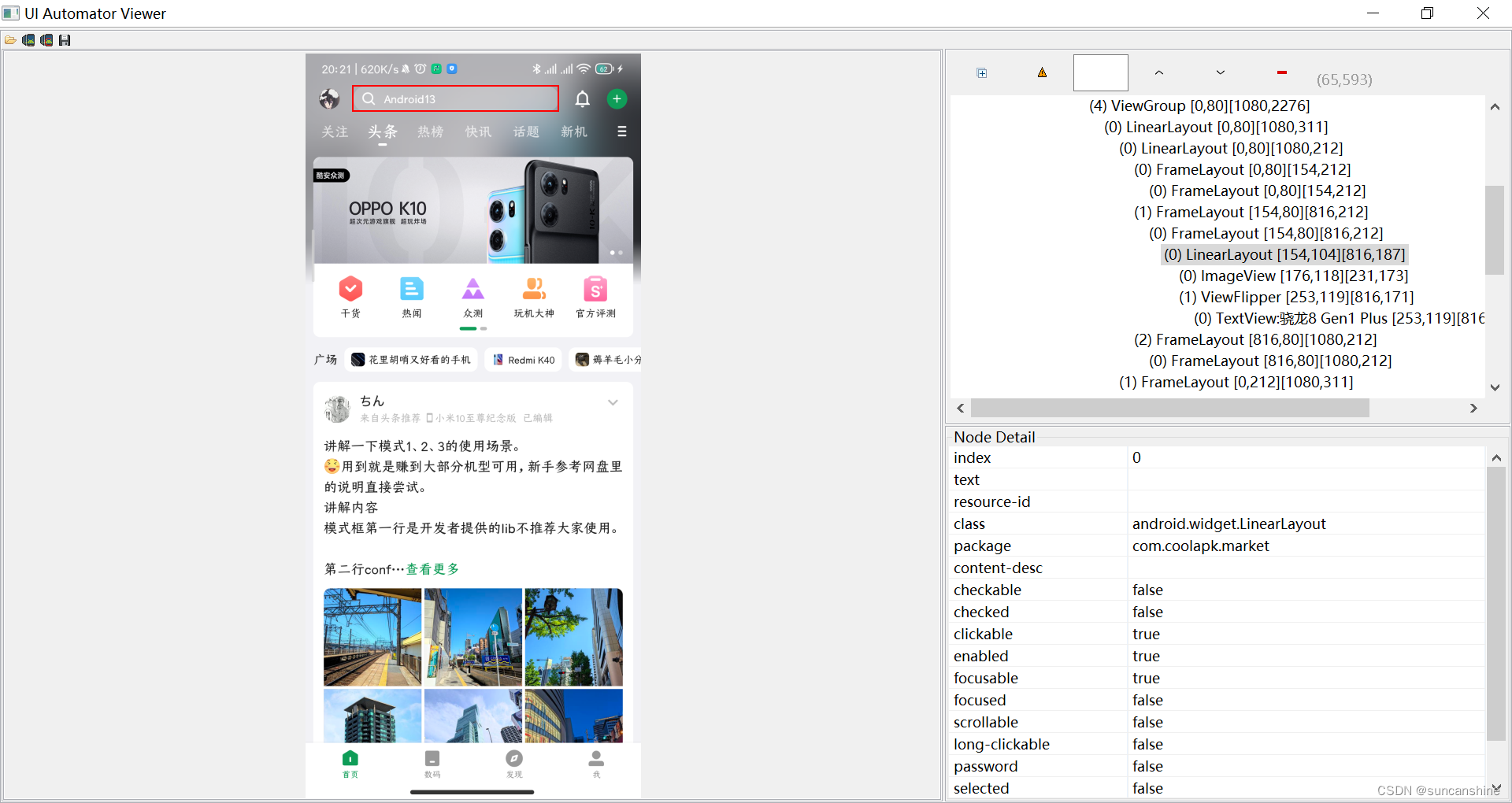Capture a new device screenshot
Image resolution: width=1512 pixels, height=803 pixels.
click(28, 39)
